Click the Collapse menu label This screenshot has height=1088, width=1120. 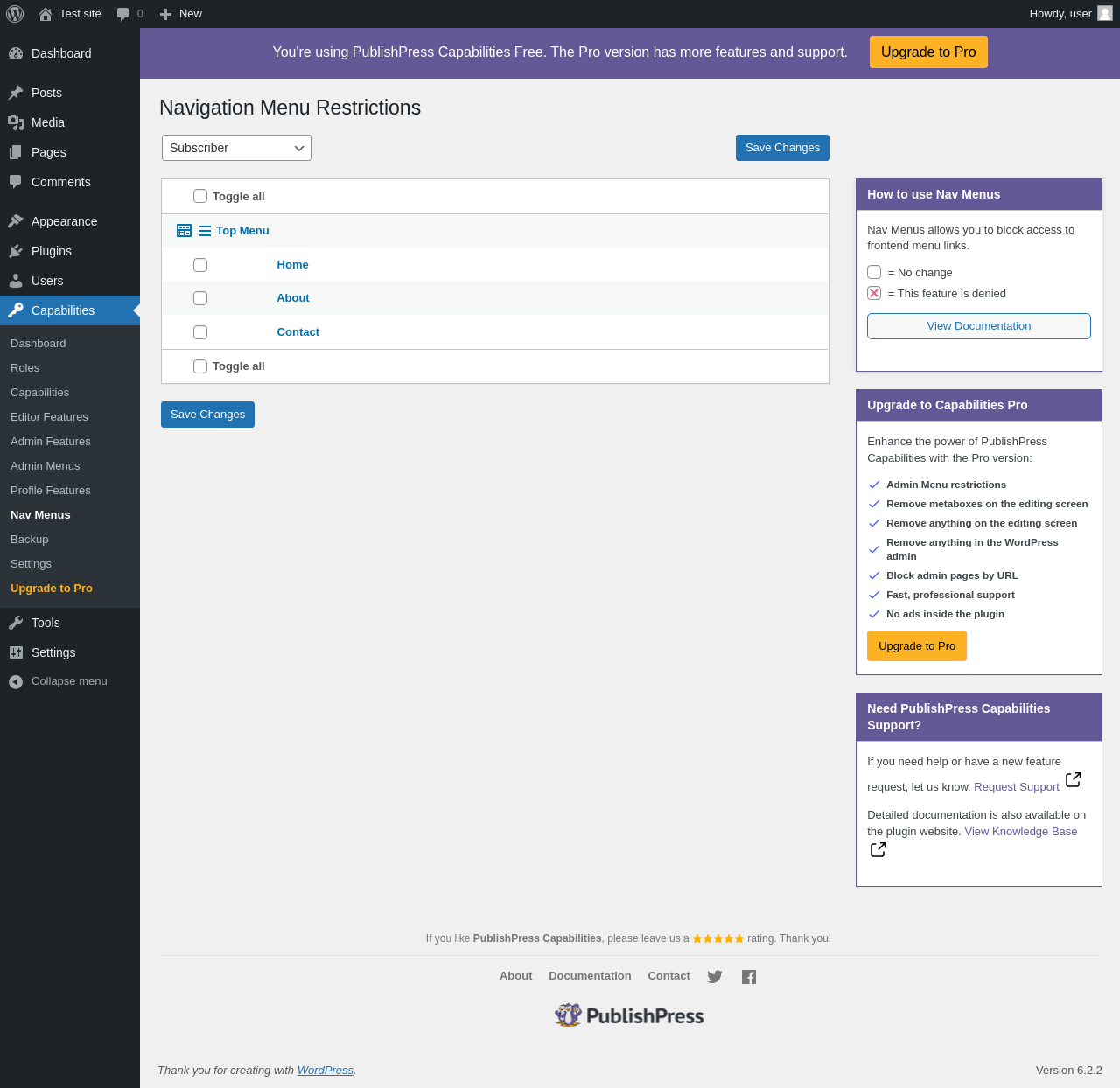pyautogui.click(x=69, y=681)
